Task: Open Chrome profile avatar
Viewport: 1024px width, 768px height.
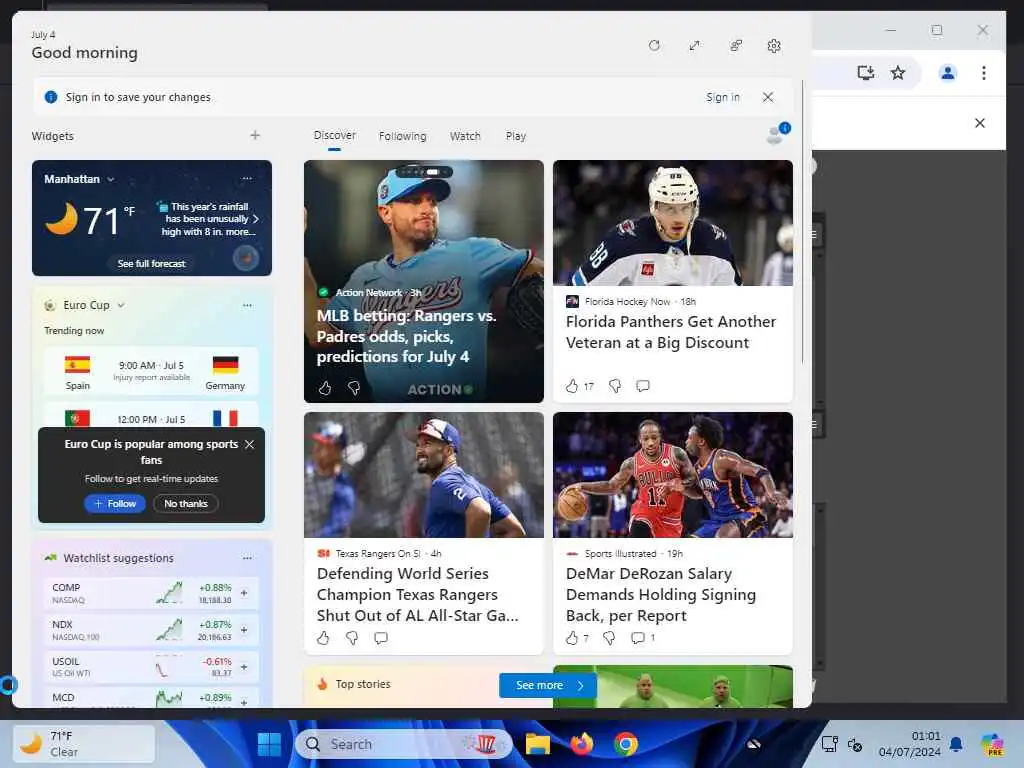Action: [948, 72]
